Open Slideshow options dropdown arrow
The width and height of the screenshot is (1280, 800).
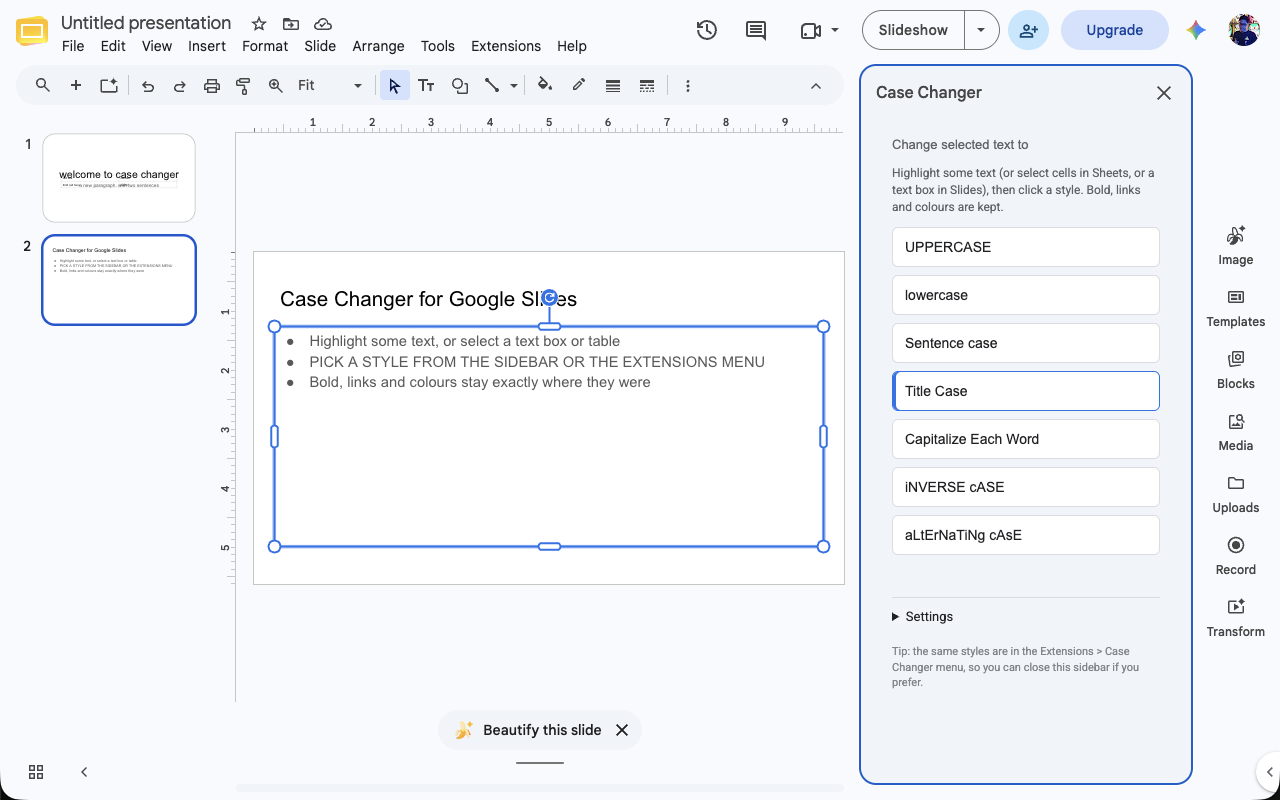(981, 30)
